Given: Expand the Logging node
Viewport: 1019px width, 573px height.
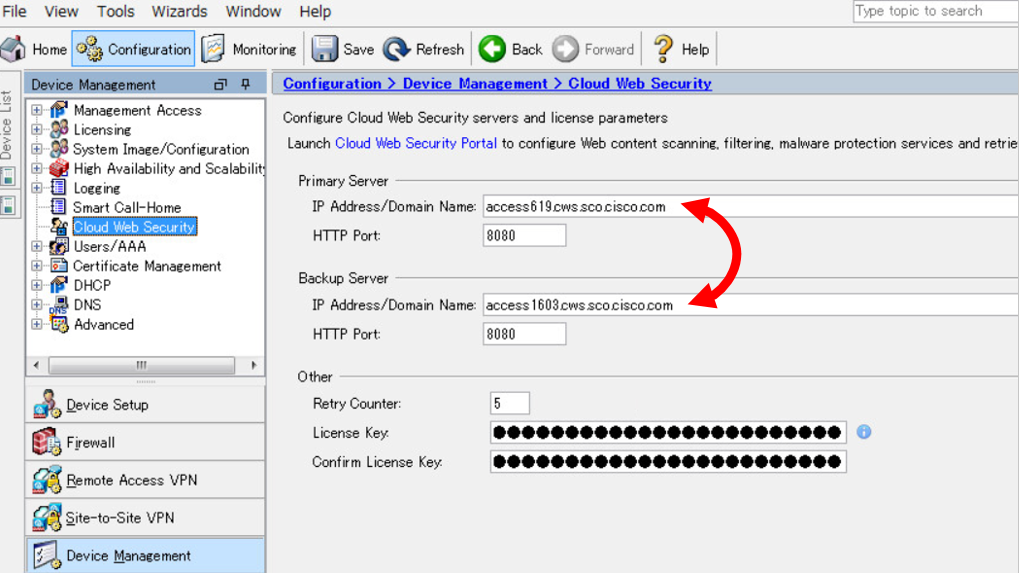Looking at the screenshot, I should pos(37,188).
